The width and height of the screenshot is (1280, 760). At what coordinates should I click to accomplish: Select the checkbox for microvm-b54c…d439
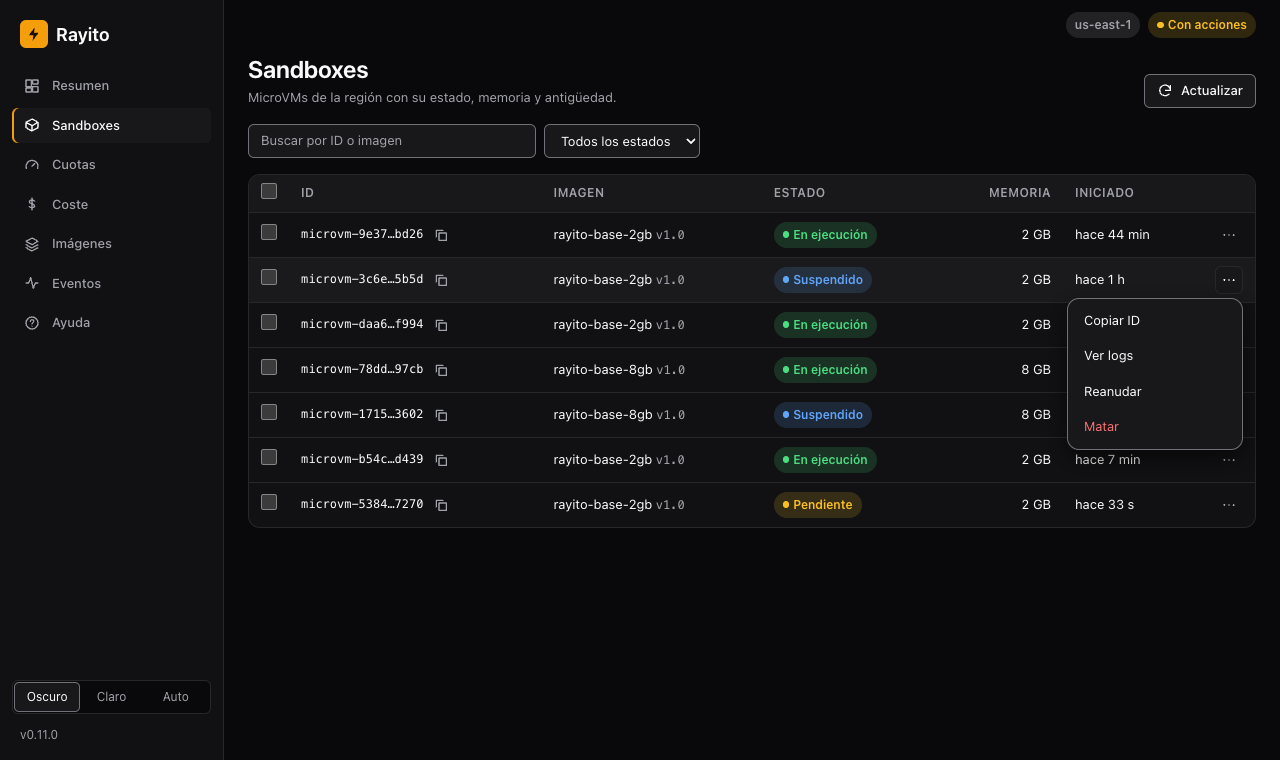(x=269, y=457)
